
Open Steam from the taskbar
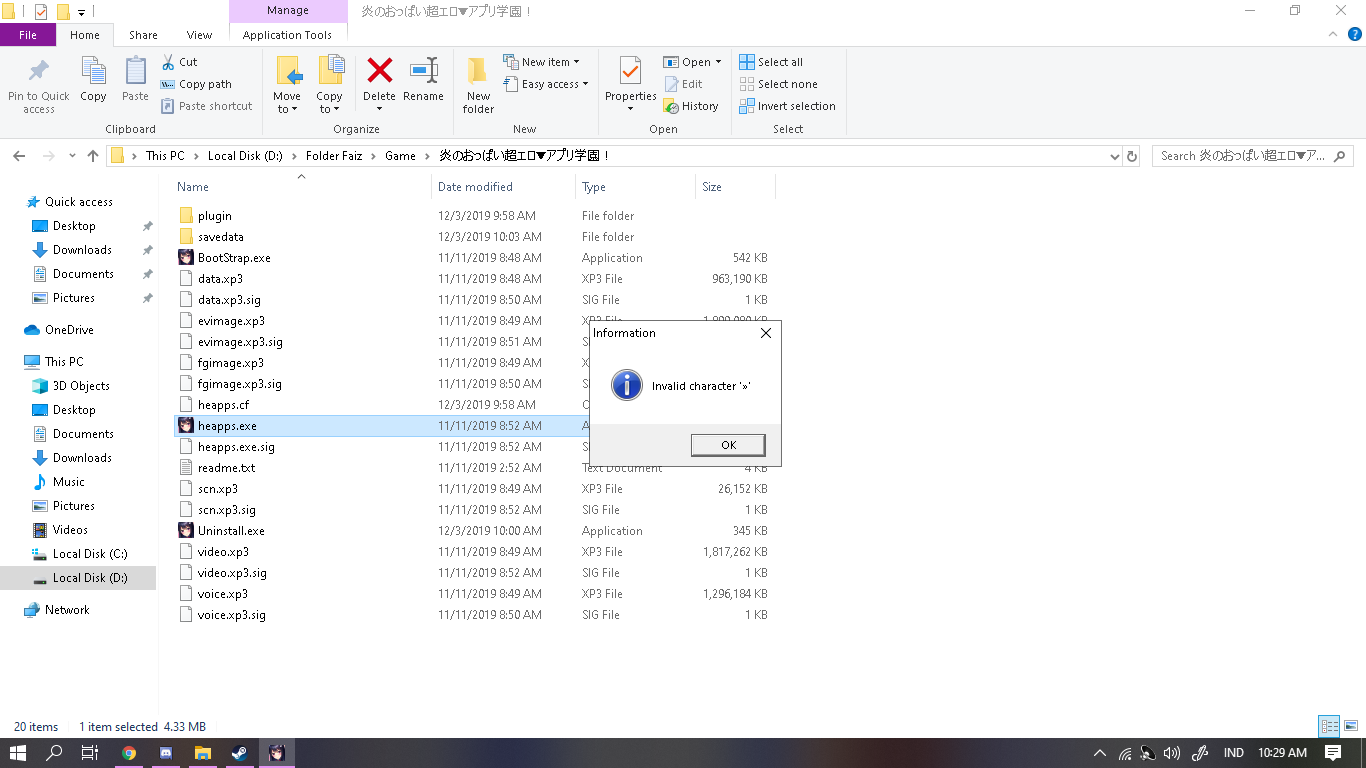(x=240, y=753)
